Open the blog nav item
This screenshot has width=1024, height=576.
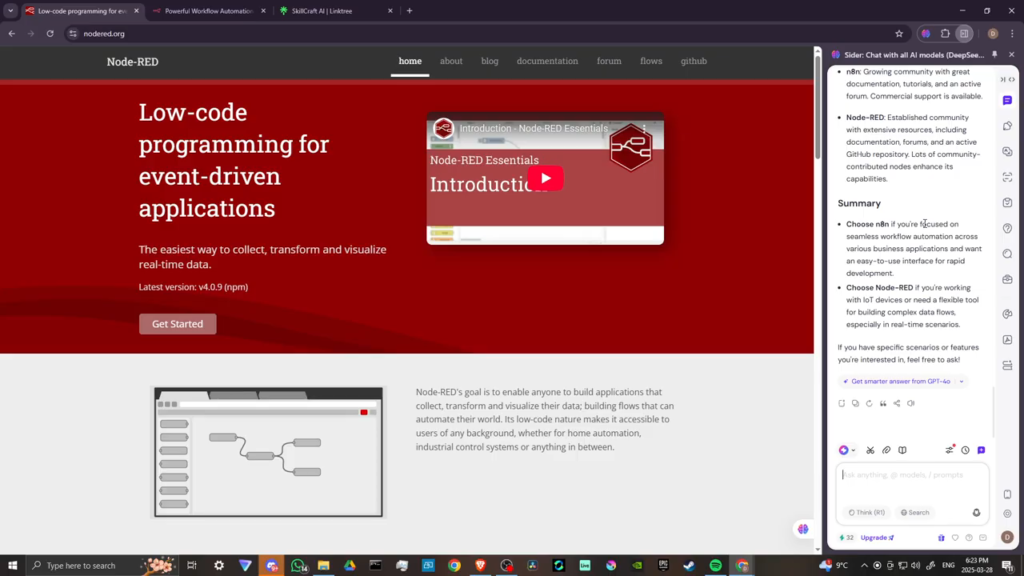[490, 61]
